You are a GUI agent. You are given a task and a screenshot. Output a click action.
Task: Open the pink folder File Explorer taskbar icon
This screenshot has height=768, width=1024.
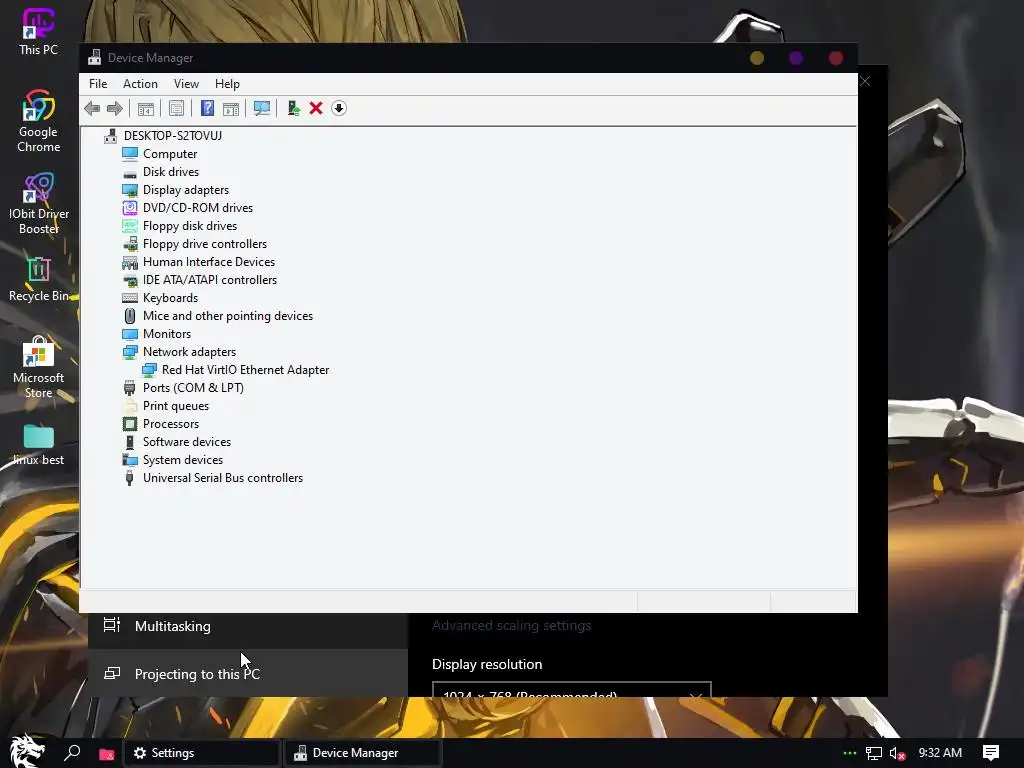106,754
